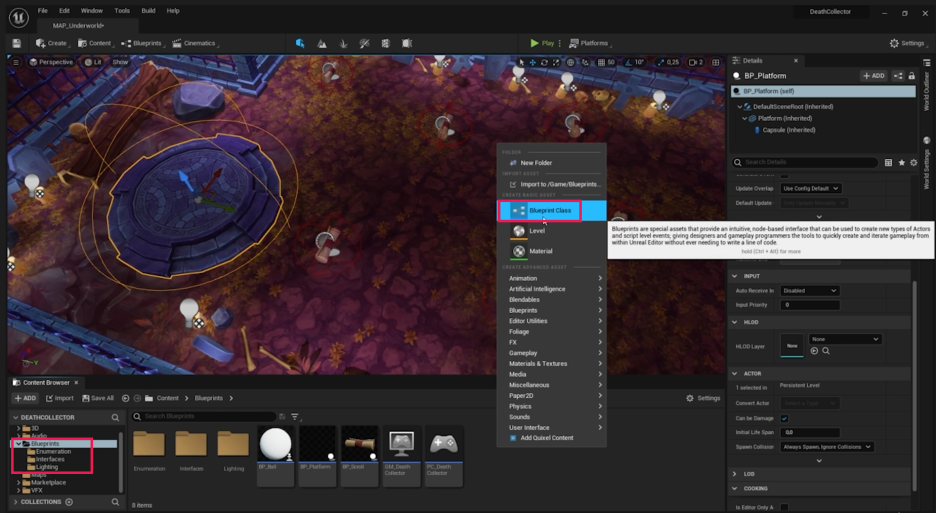Click the Content Browser filter icon
The width and height of the screenshot is (936, 513).
pyautogui.click(x=294, y=417)
